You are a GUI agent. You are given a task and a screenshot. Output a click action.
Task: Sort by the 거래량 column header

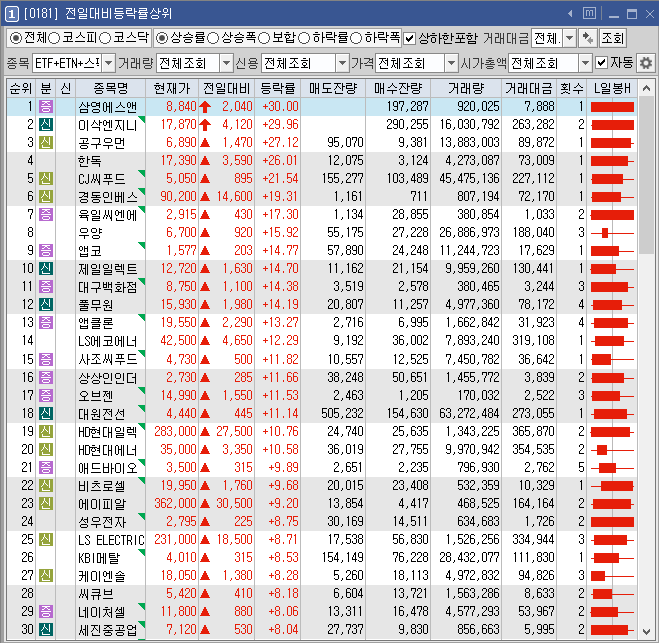point(466,88)
